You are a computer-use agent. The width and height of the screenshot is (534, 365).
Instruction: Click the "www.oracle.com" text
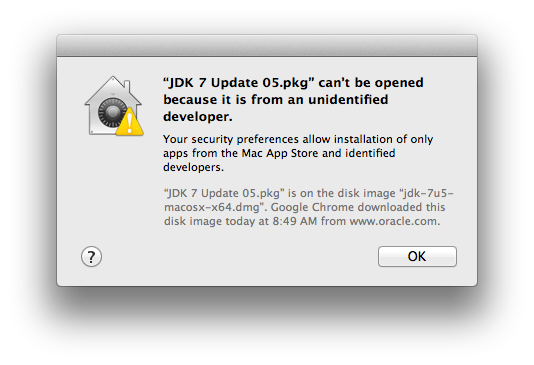click(393, 221)
